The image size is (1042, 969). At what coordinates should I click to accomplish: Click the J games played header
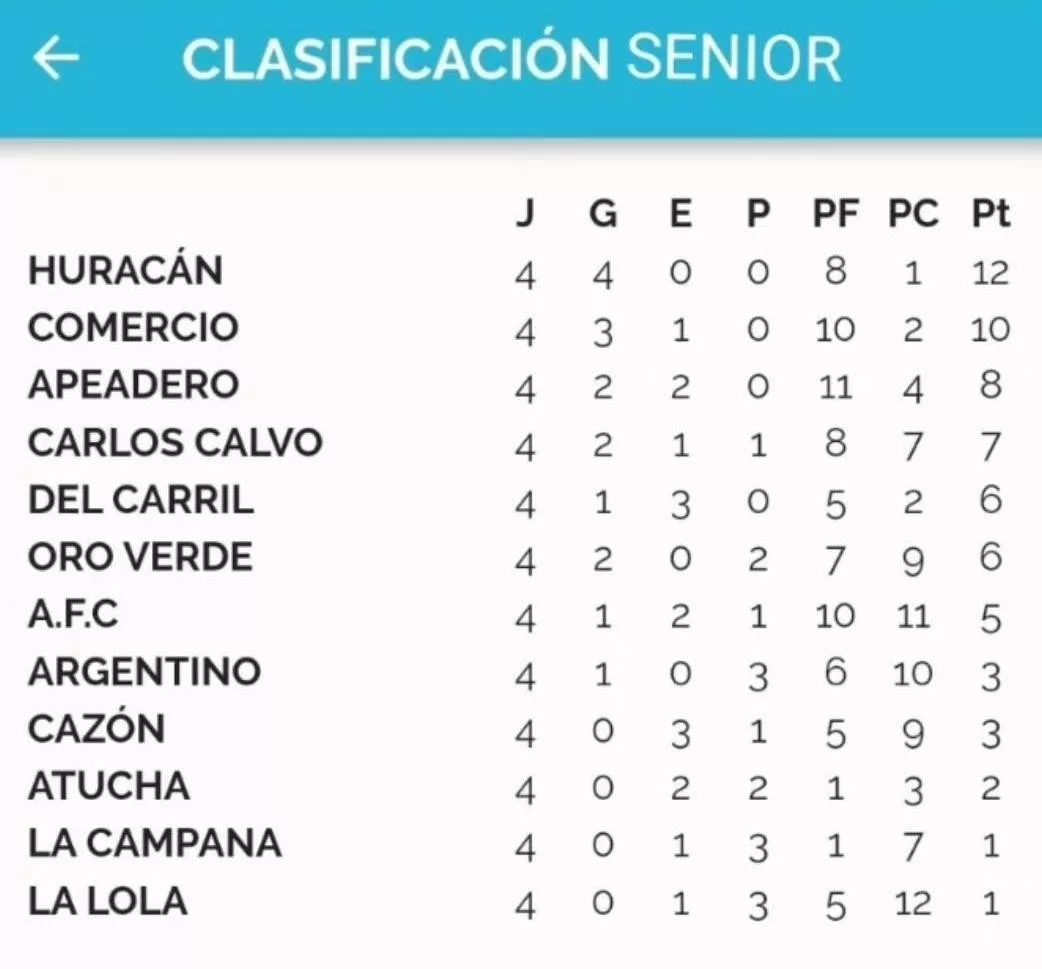click(x=524, y=213)
